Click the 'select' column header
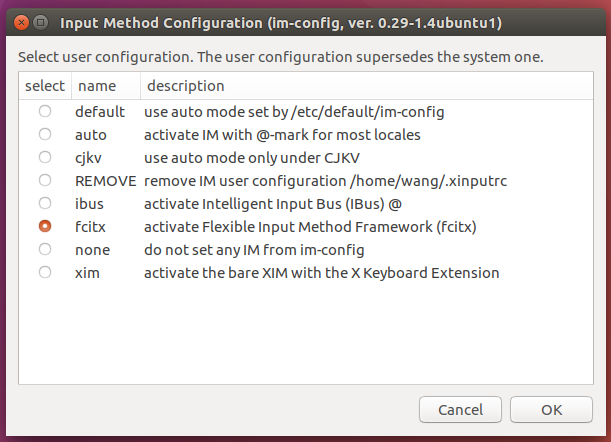The height and width of the screenshot is (442, 611). coord(45,86)
